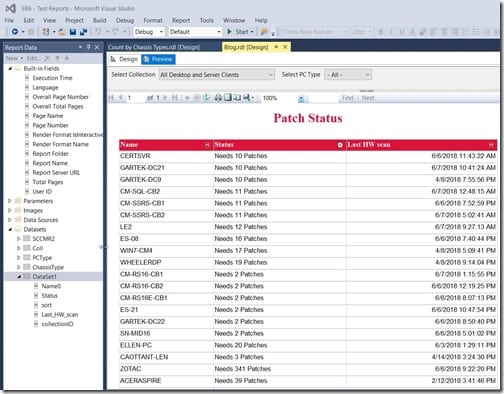Sort table by the Name column icon
504x394 pixels.
(x=207, y=145)
